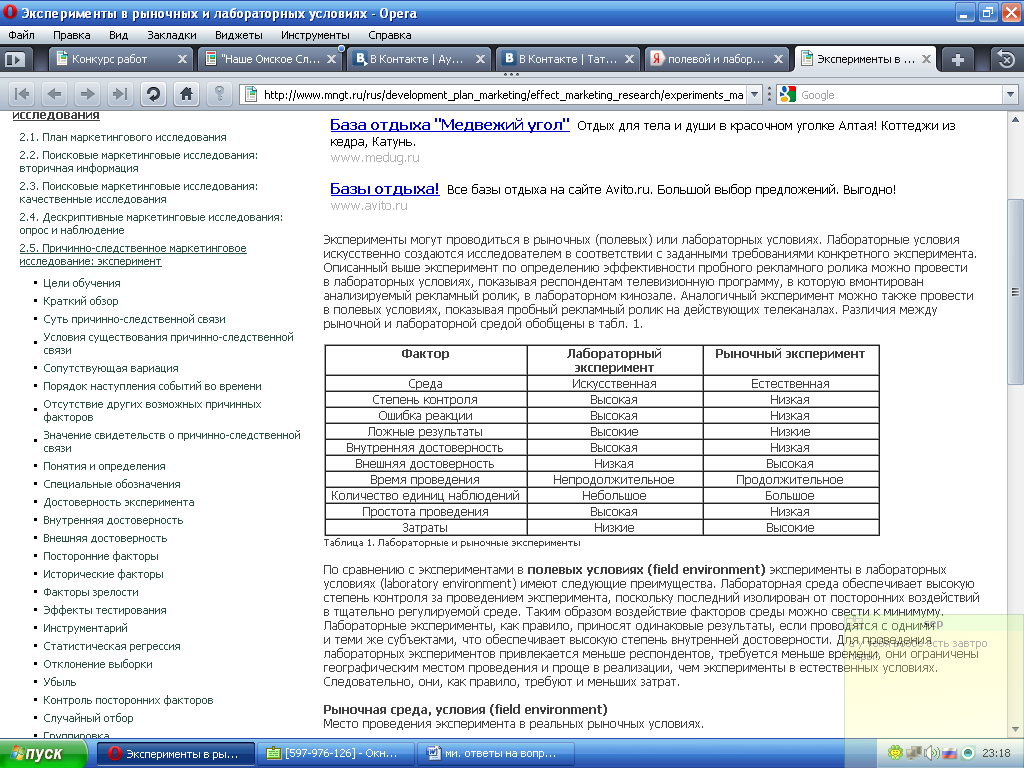
Task: Open the 'Убыль' sidebar link
Action: 59,682
